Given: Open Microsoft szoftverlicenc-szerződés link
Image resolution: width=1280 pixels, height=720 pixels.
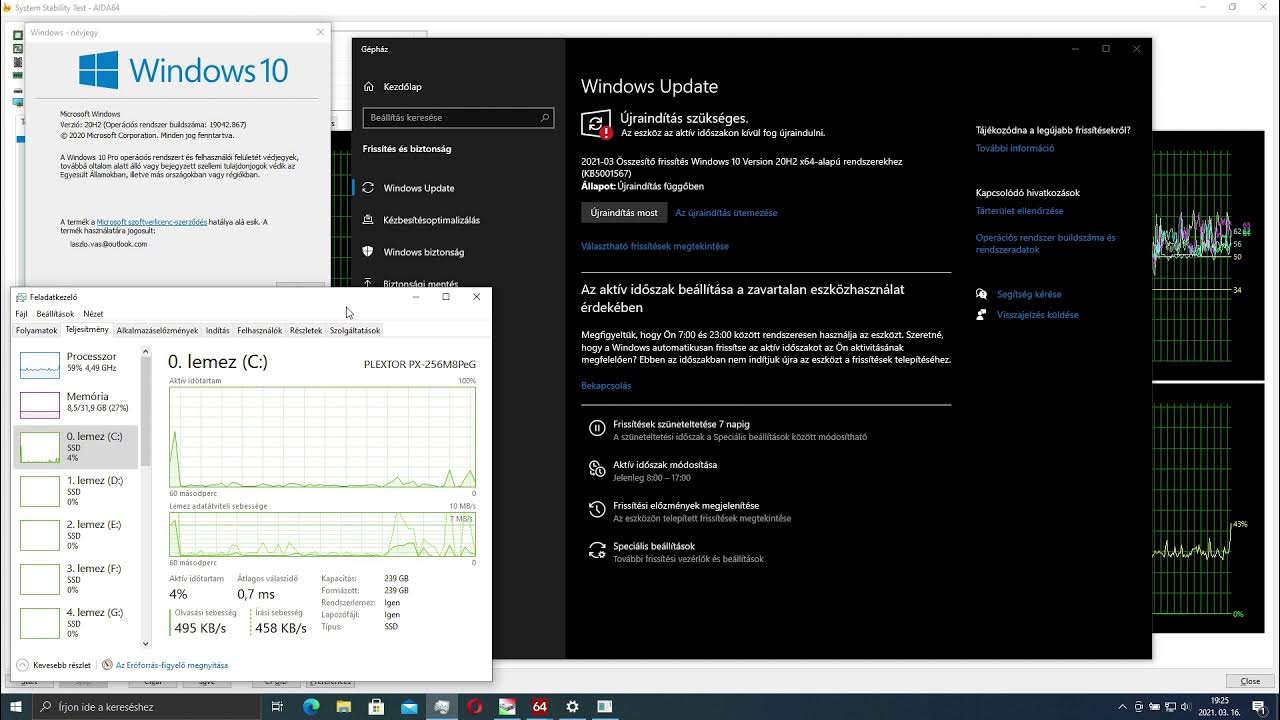Looking at the screenshot, I should click(152, 222).
